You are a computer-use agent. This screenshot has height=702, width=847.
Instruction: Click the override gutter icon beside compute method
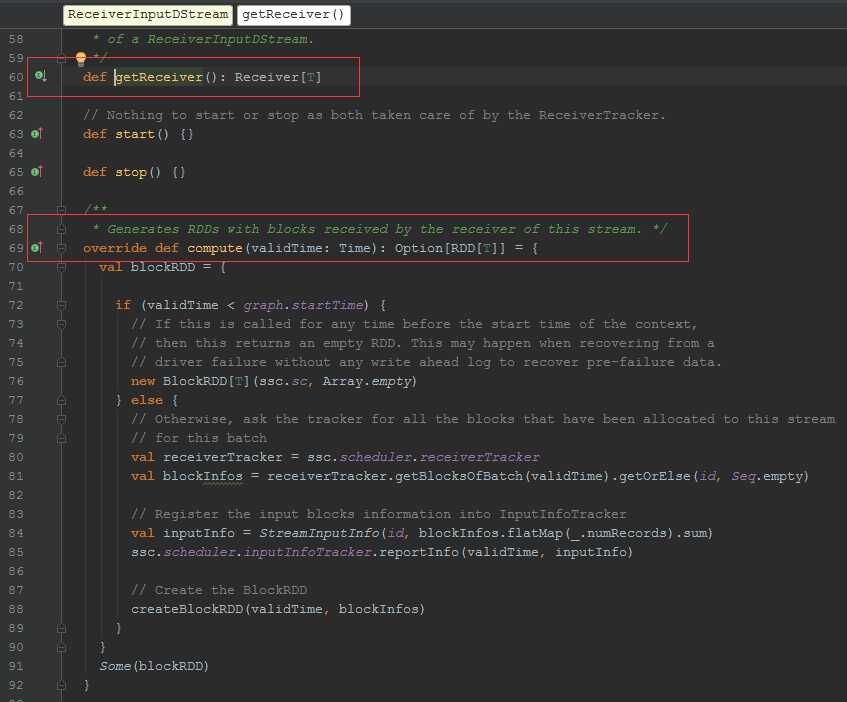[37, 247]
